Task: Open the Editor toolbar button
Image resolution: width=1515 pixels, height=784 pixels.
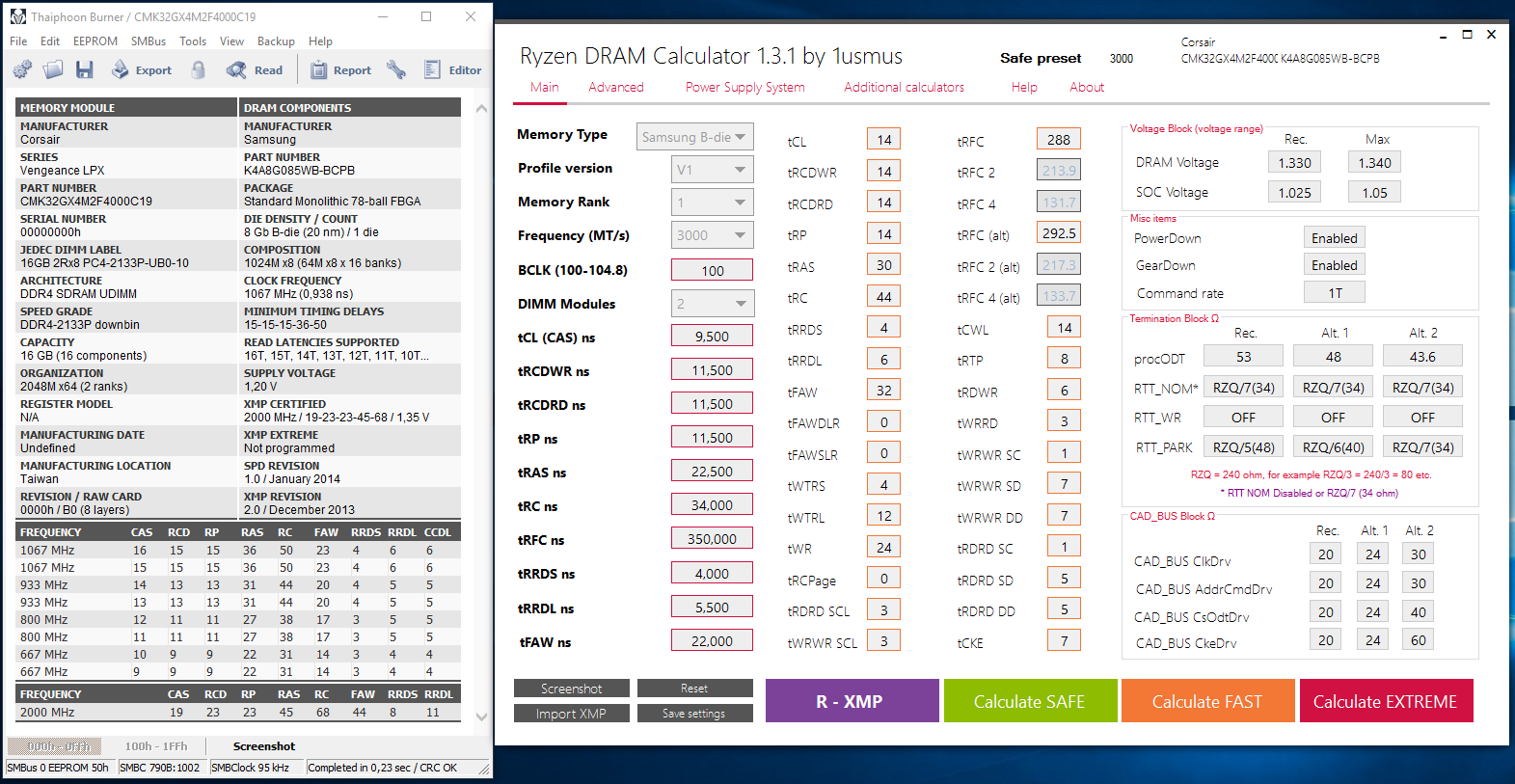Action: [x=452, y=69]
